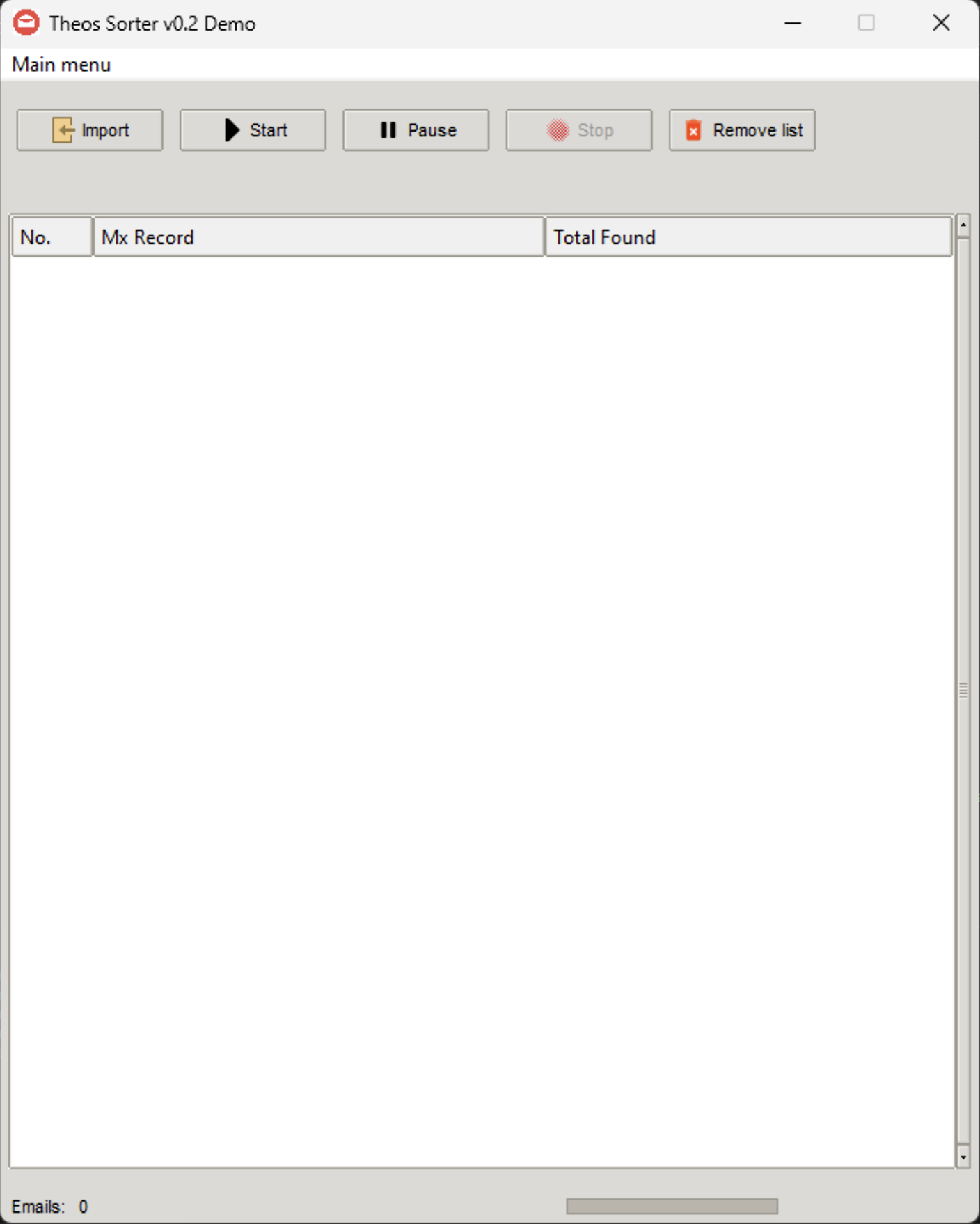Screen dimensions: 980x1224
Task: Click the disabled maximize window button
Action: click(867, 23)
